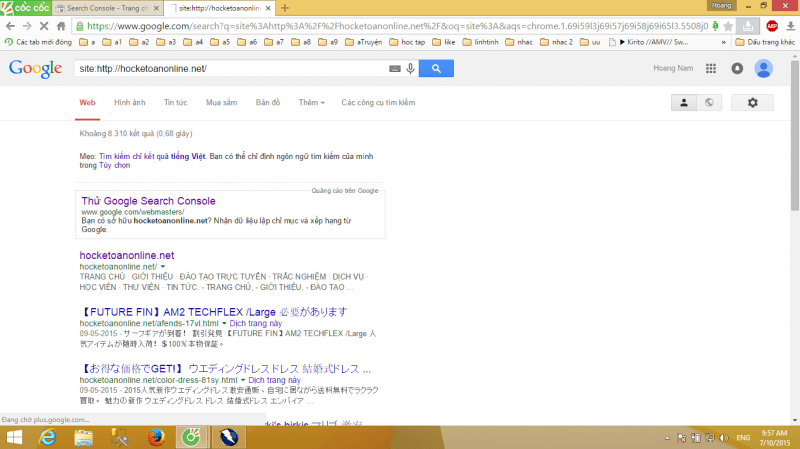The height and width of the screenshot is (449, 800).
Task: Open the FUTURE FIN AM2 TECHFLEX result
Action: pyautogui.click(x=214, y=312)
